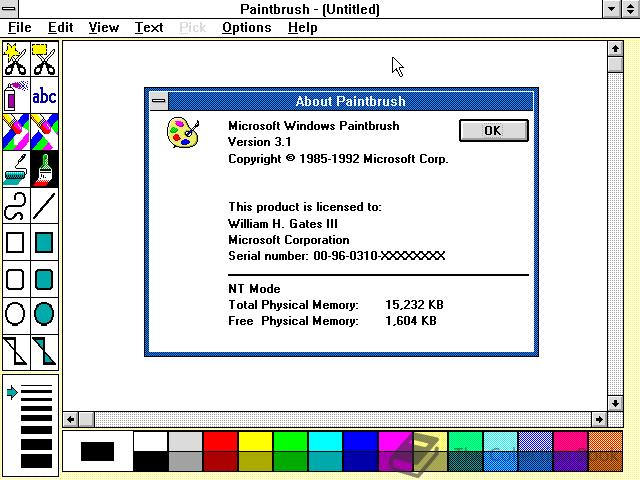Choose the thinnest line width
The width and height of the screenshot is (640, 480).
tap(36, 386)
